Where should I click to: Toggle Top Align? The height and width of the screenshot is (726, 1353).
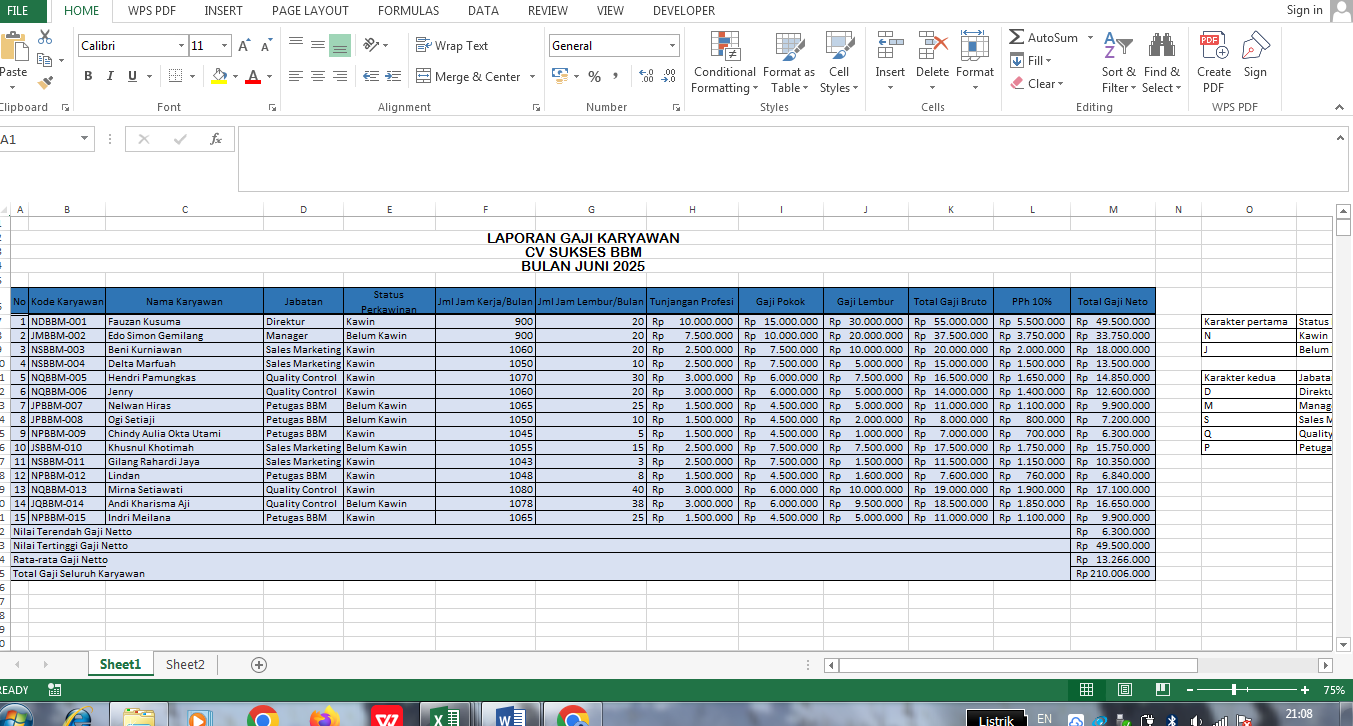point(296,45)
